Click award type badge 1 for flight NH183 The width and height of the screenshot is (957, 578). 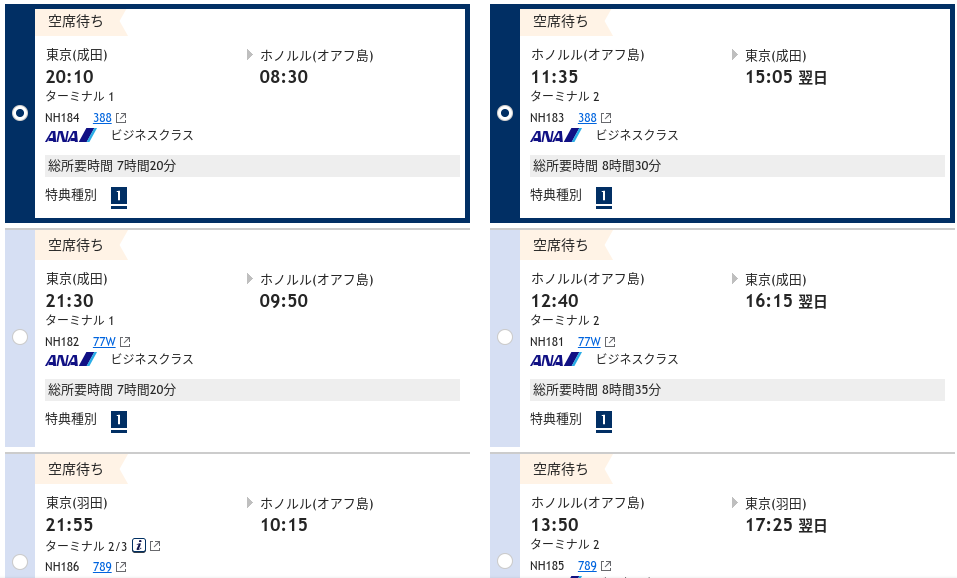pyautogui.click(x=604, y=197)
